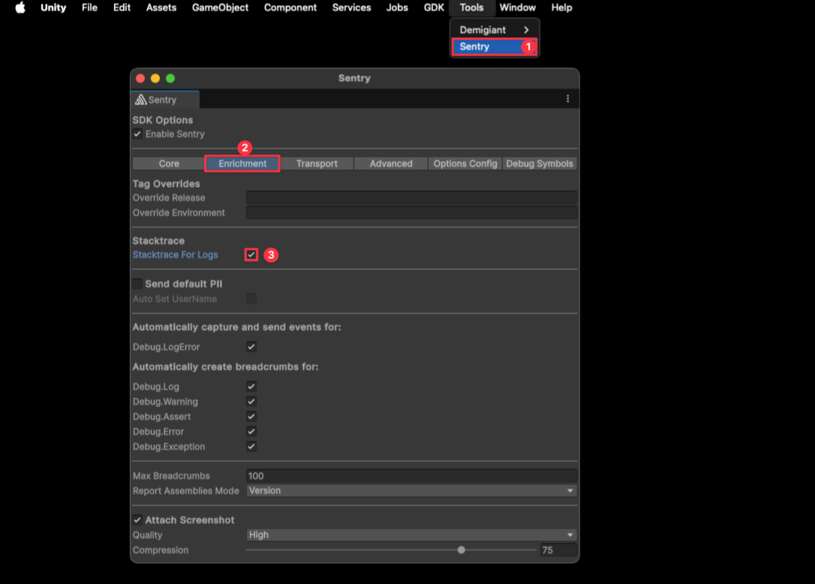Open the three-dot options menu in the Sentry window
Image resolution: width=815 pixels, height=584 pixels.
[567, 99]
